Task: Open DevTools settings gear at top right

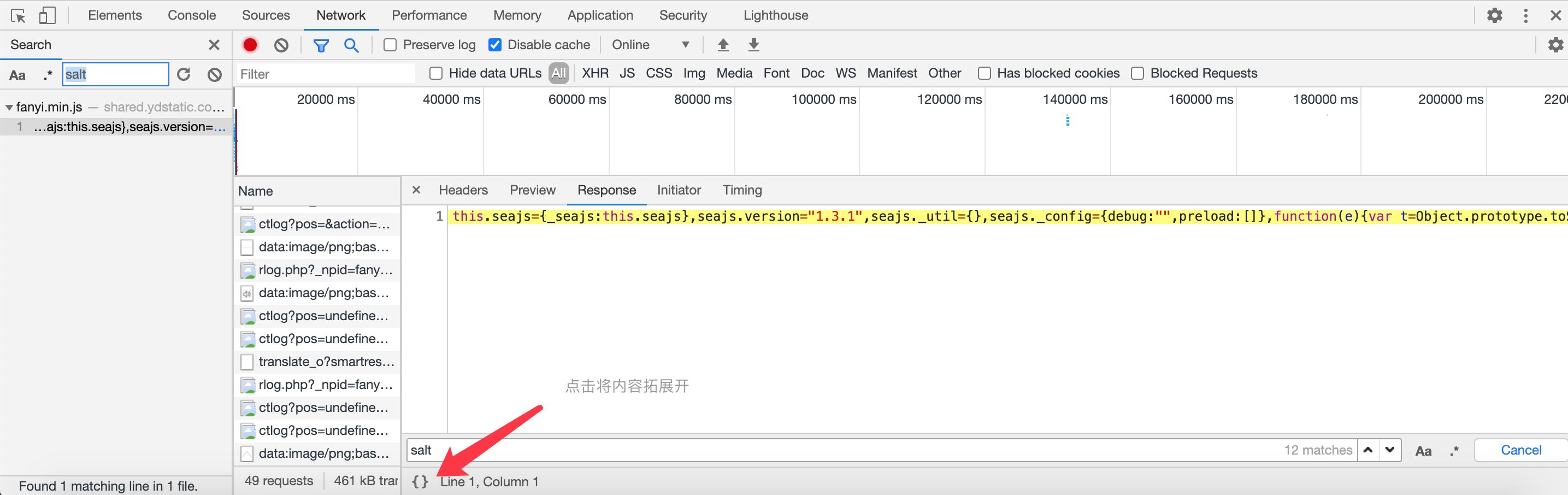Action: pyautogui.click(x=1494, y=15)
